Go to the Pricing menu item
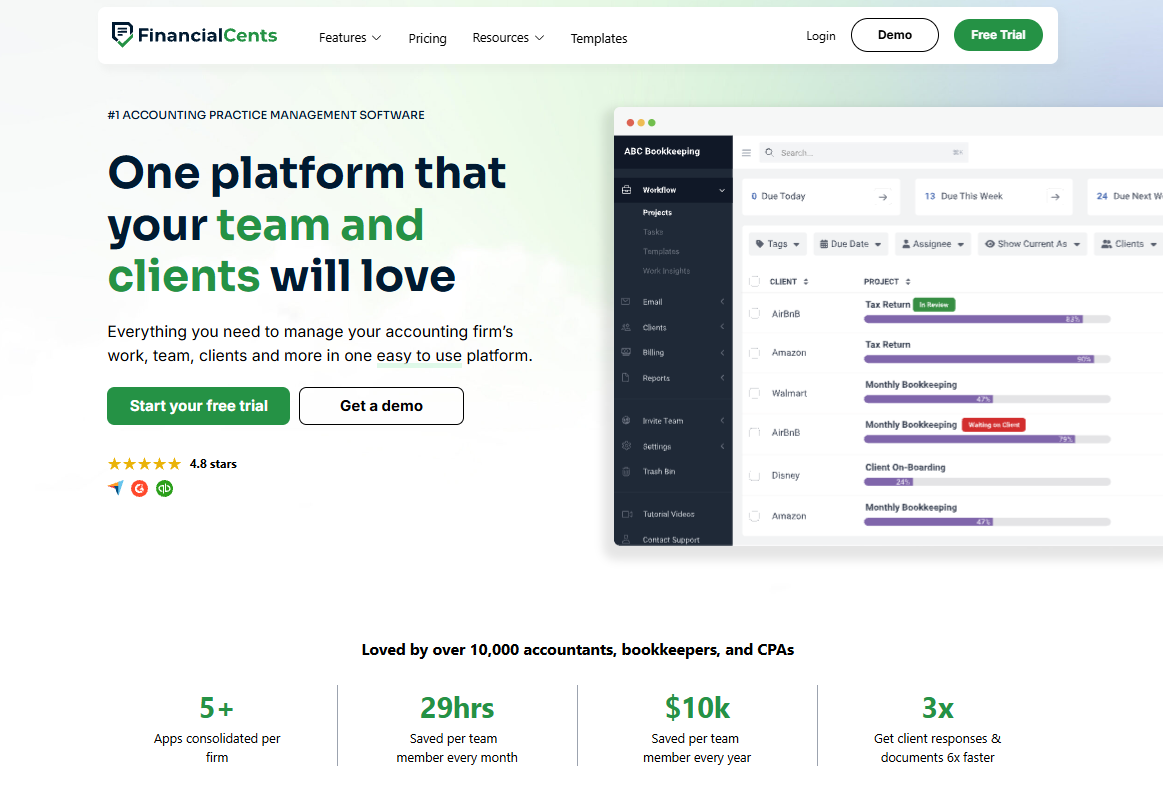Image resolution: width=1163 pixels, height=804 pixels. click(x=427, y=38)
